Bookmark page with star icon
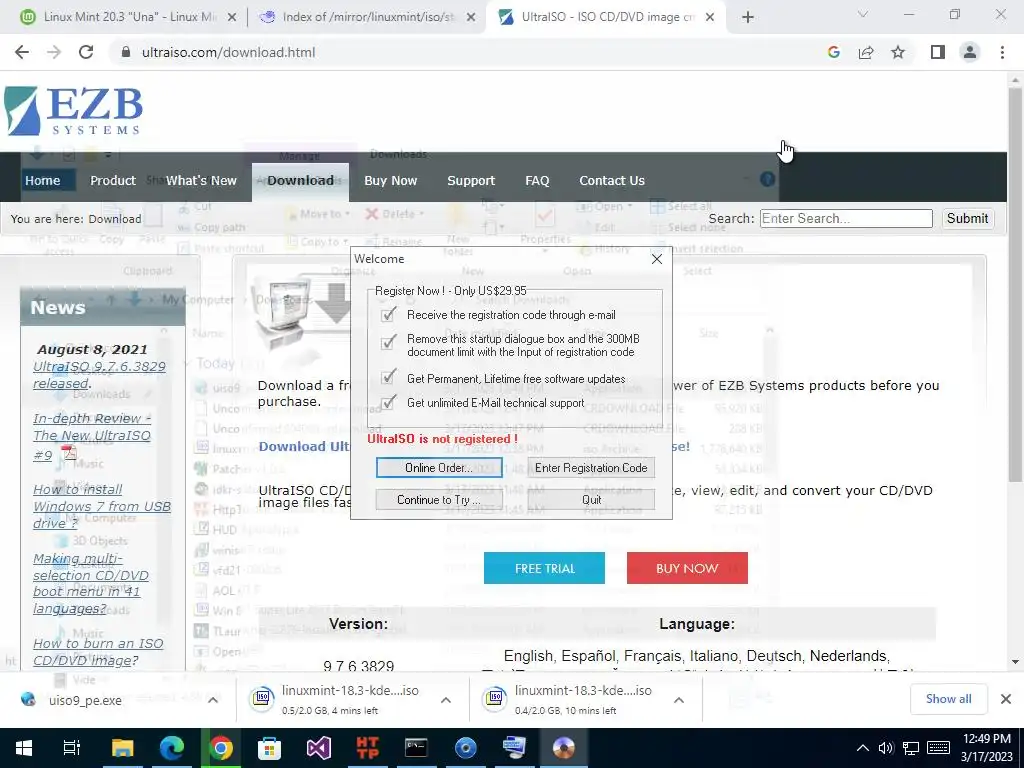Image resolution: width=1024 pixels, height=768 pixels. pos(898,52)
